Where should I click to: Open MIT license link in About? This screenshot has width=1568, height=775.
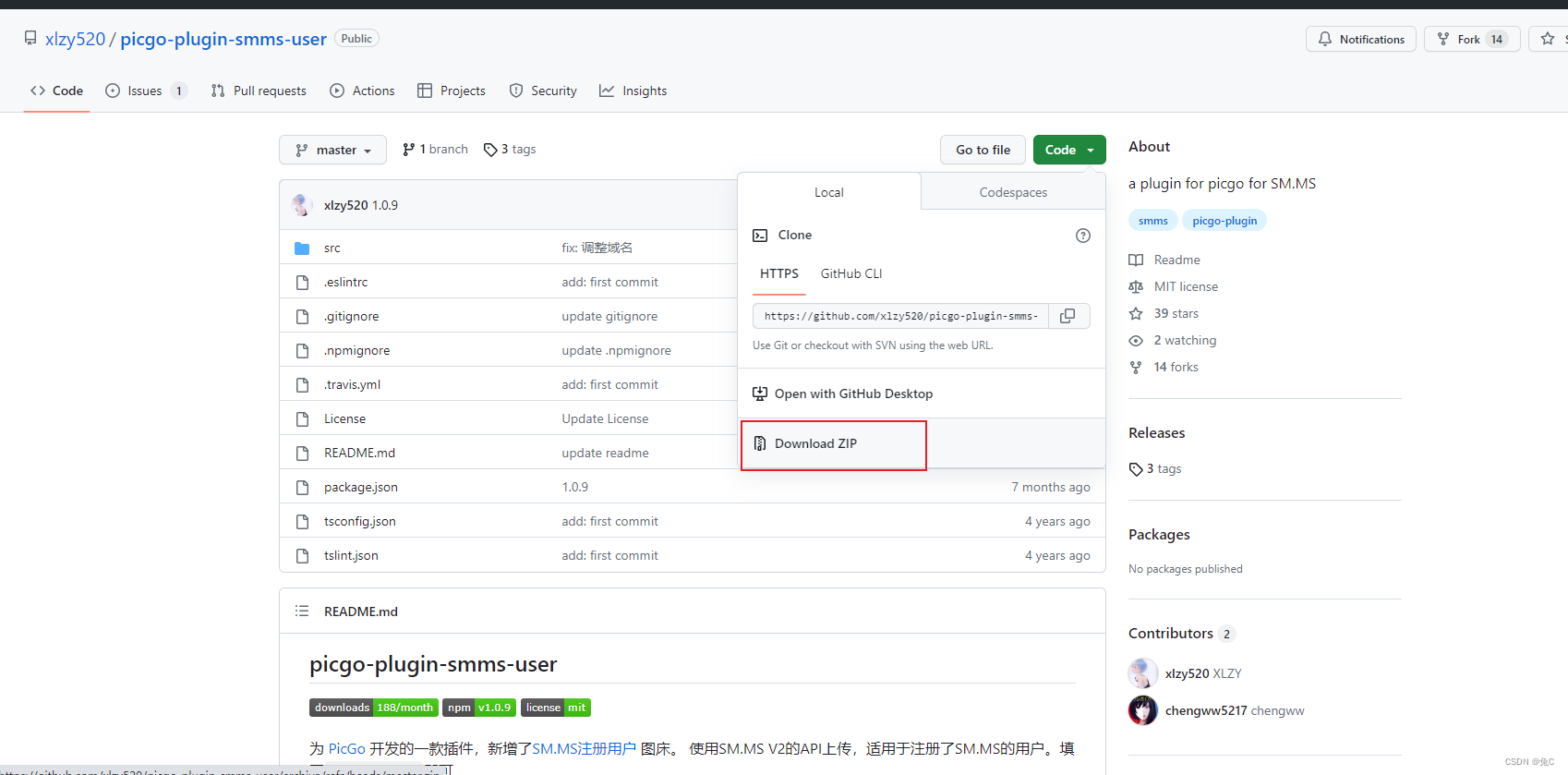(x=1186, y=286)
